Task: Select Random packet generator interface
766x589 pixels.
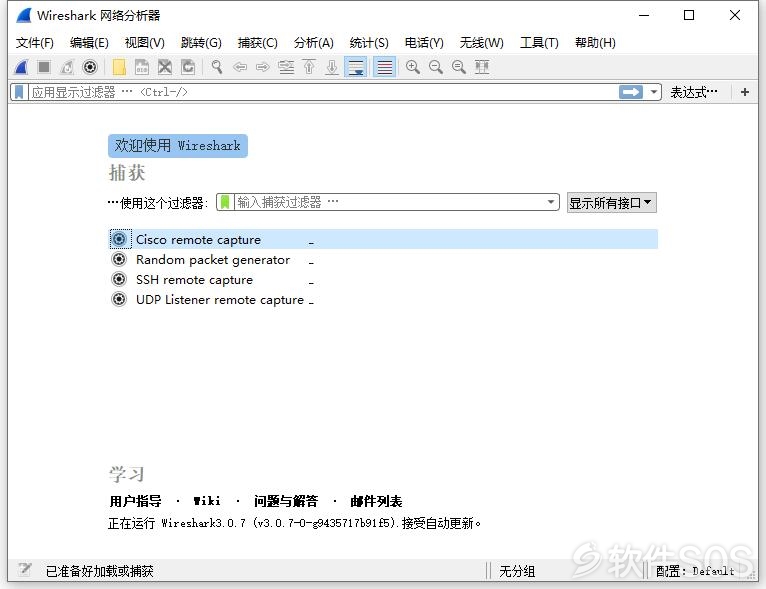Action: (x=383, y=259)
